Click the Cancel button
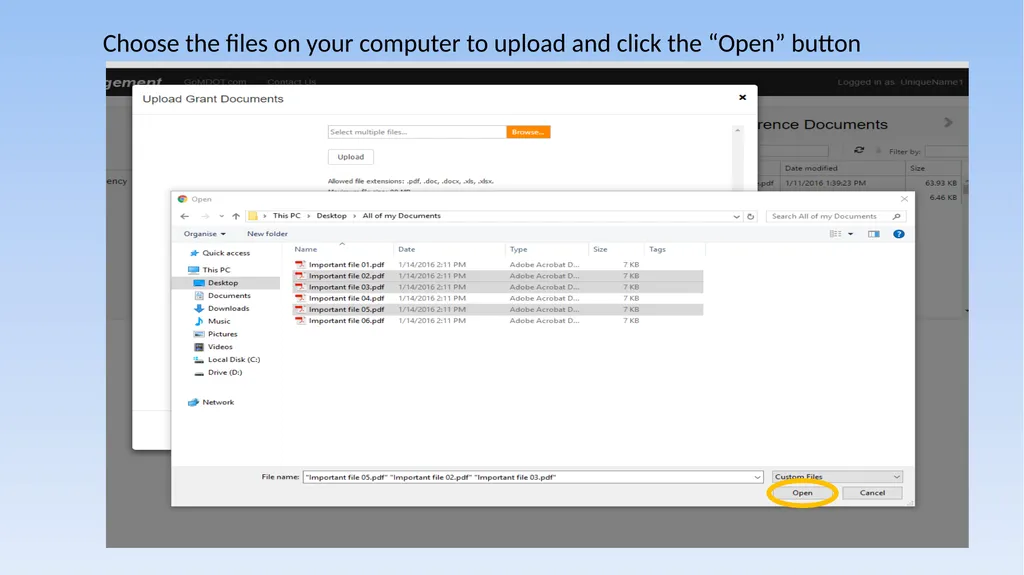1024x575 pixels. click(x=872, y=493)
